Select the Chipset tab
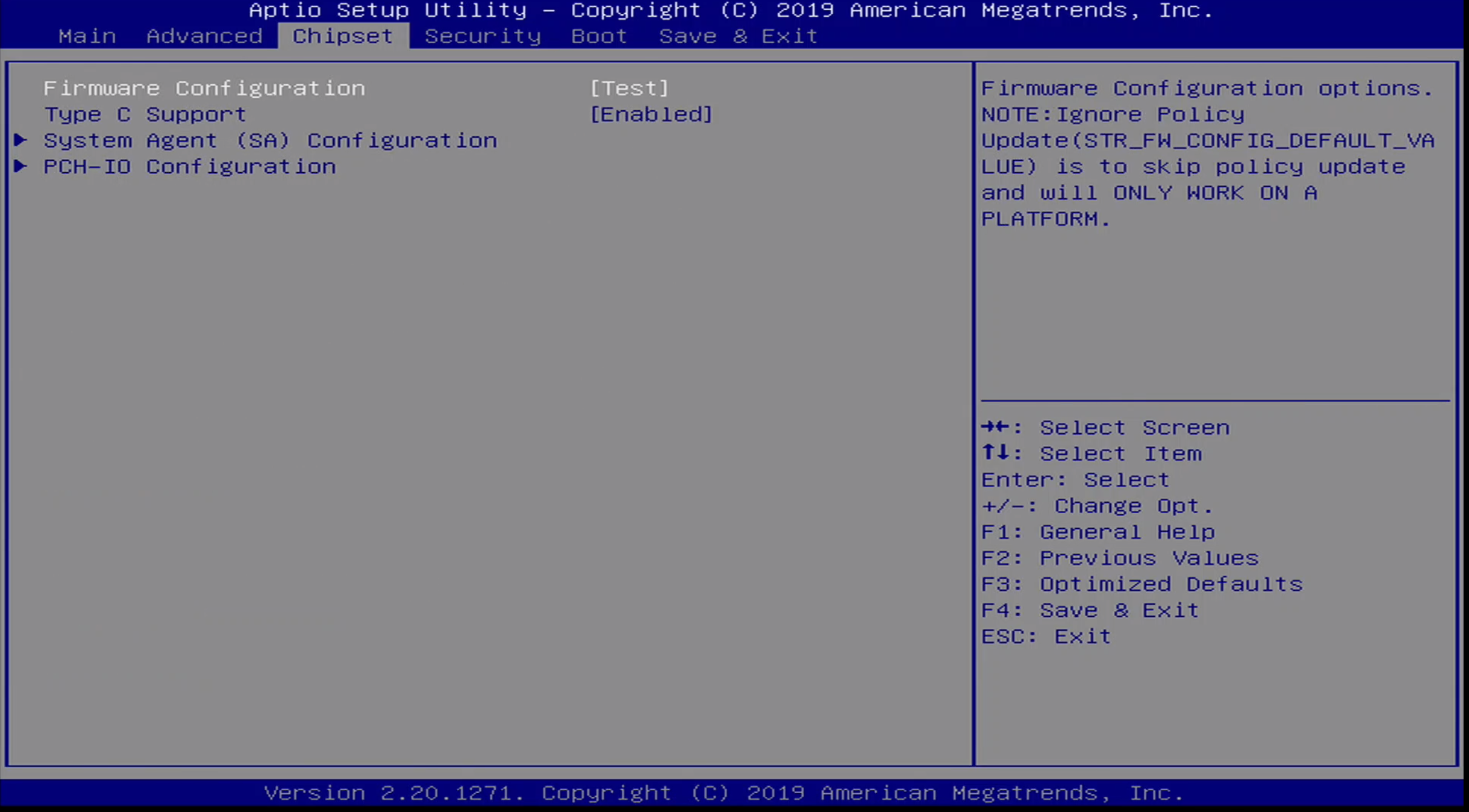 (343, 35)
